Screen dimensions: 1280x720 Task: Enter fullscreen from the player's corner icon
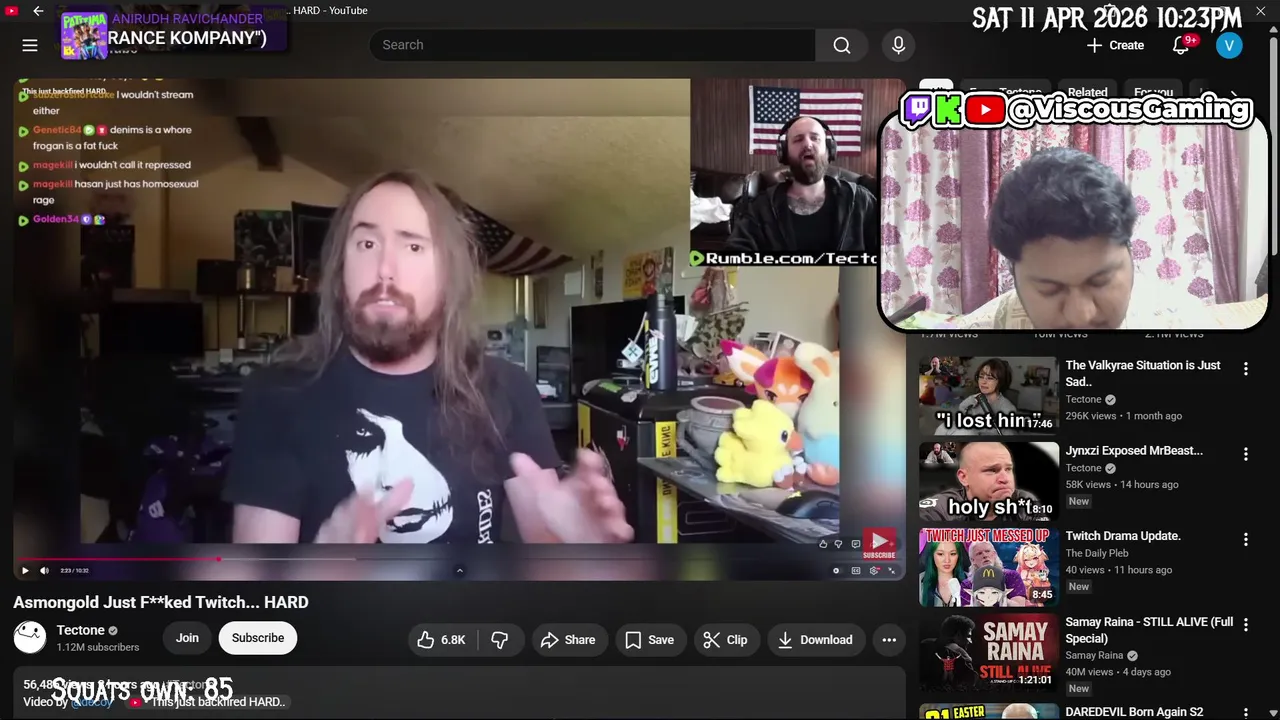coord(892,570)
